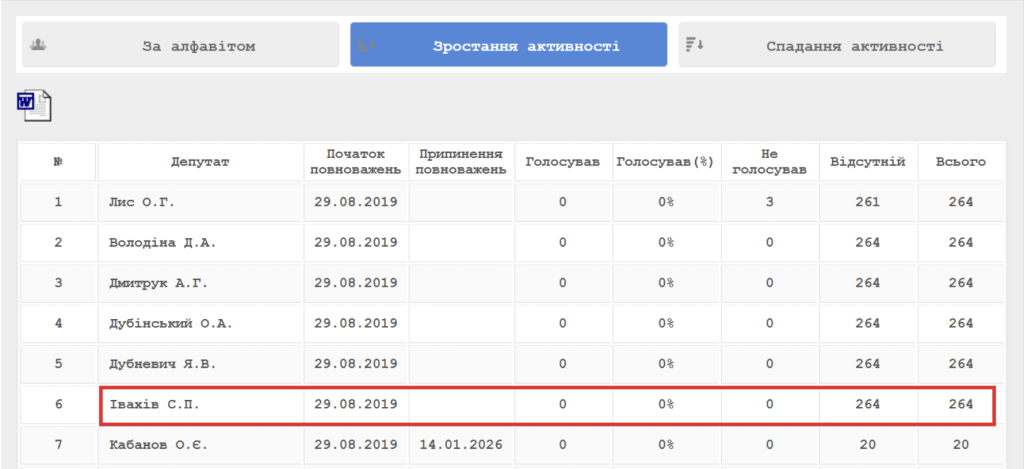This screenshot has width=1024, height=469.
Task: Select deputy Володіна Д.А.
Action: coord(162,243)
